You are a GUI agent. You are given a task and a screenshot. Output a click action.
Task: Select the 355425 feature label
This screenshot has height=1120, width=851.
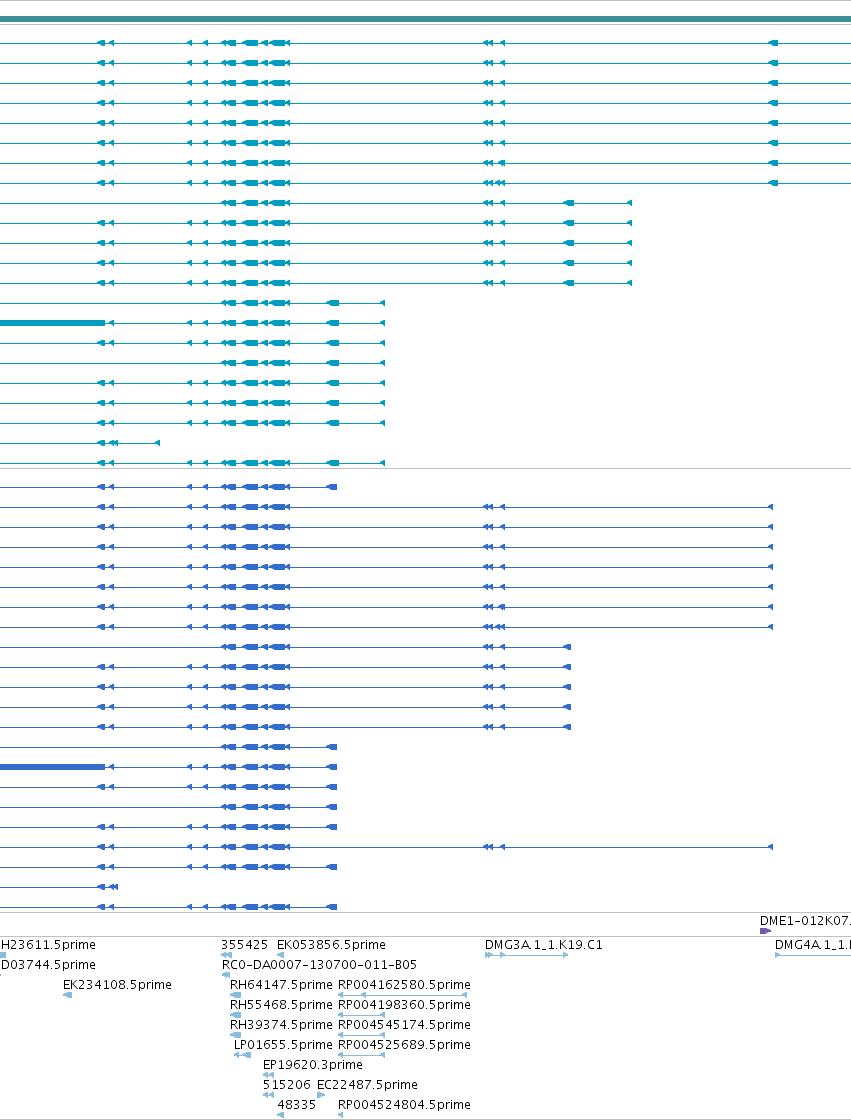pos(244,944)
